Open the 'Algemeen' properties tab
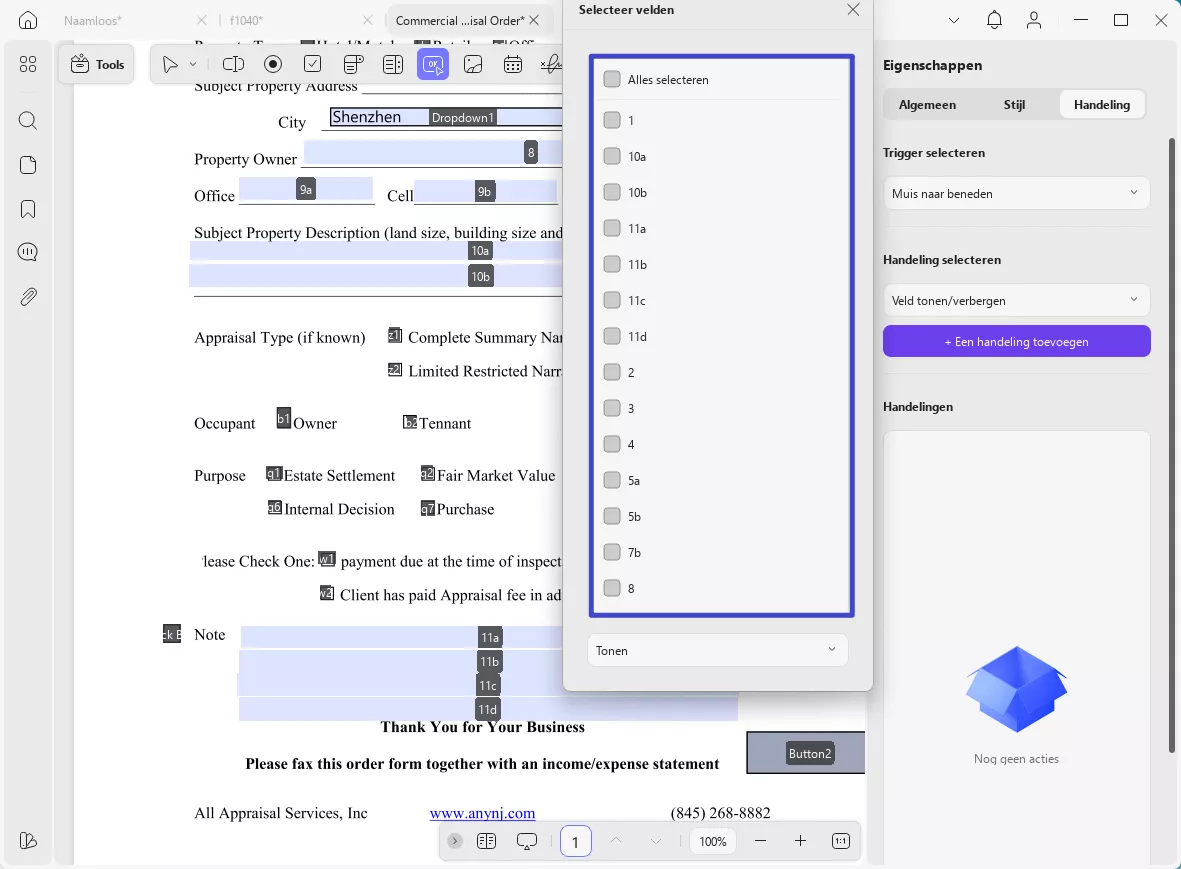1181x869 pixels. pyautogui.click(x=927, y=105)
